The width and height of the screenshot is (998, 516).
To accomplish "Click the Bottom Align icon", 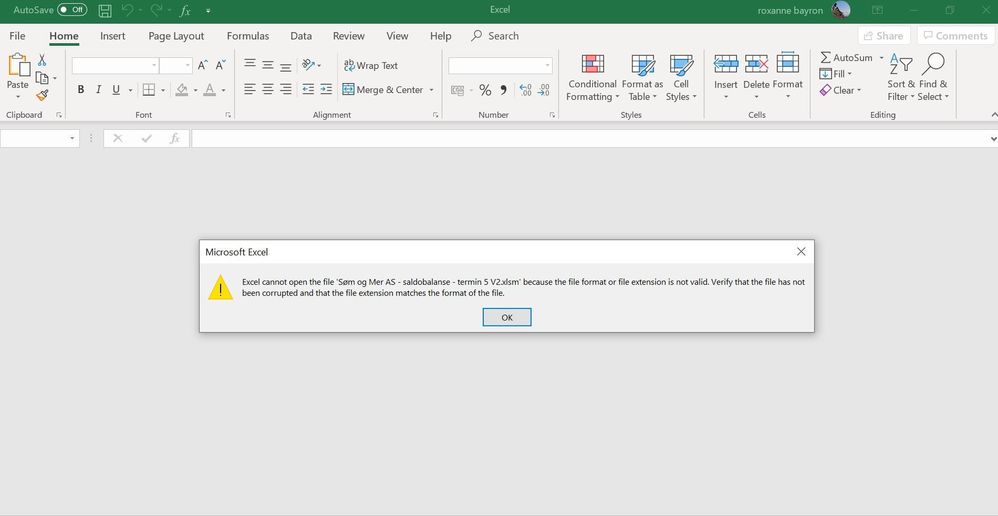I will pos(286,65).
